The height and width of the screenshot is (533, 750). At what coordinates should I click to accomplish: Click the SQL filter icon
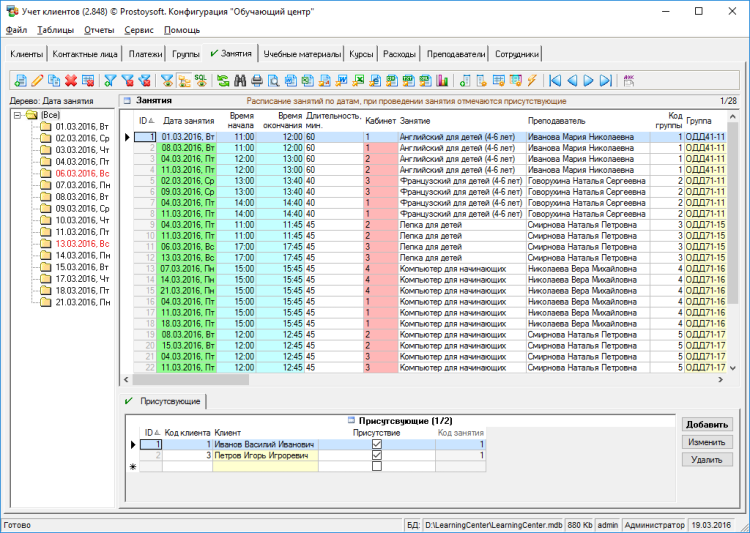click(200, 80)
